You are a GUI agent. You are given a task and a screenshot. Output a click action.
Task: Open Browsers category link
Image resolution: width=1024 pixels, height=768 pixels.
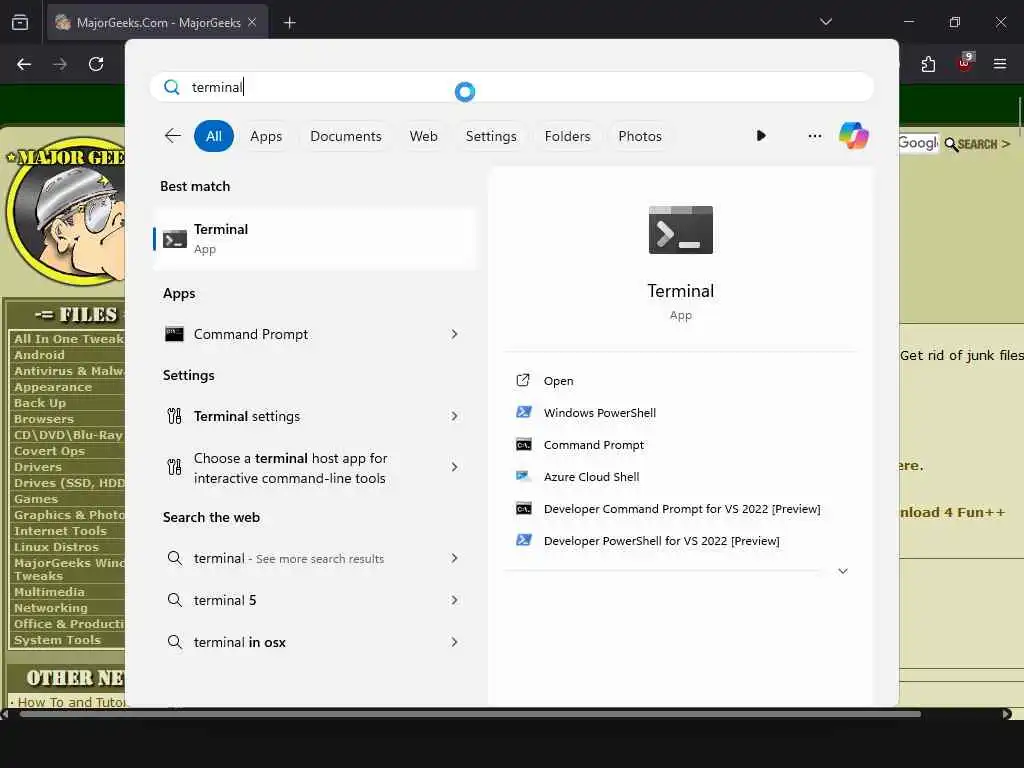[44, 419]
